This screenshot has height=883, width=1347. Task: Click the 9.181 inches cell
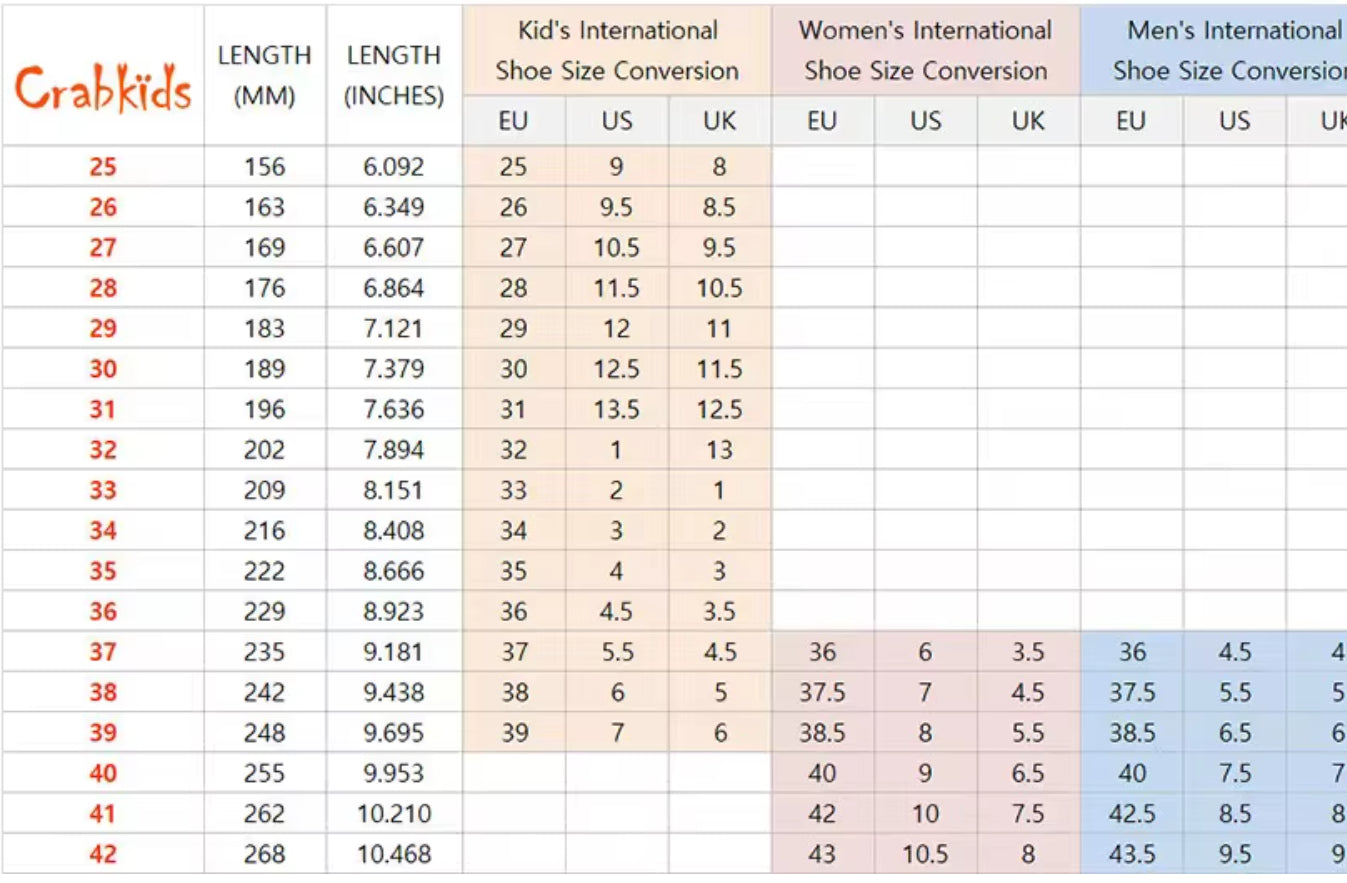pos(394,652)
